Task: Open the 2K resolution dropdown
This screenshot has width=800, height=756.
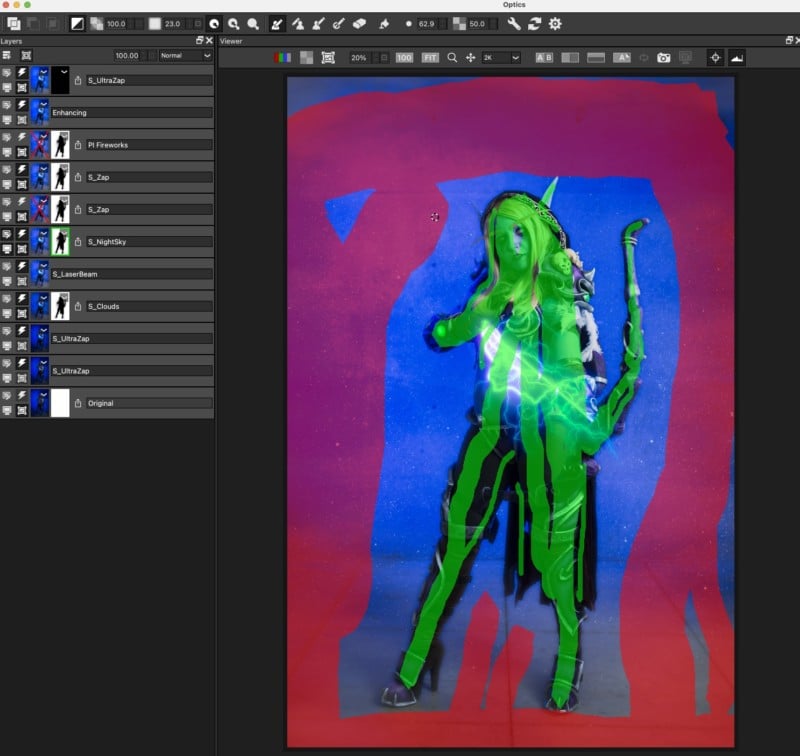Action: [501, 58]
